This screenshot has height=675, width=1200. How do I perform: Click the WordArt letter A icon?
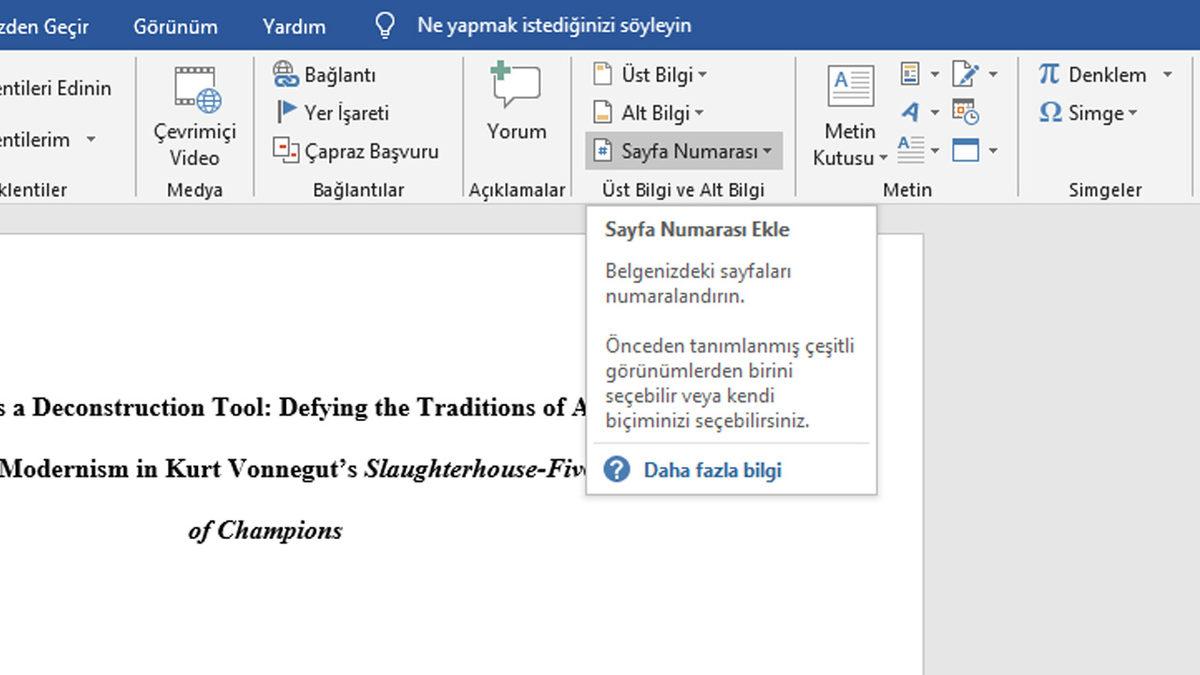[910, 112]
